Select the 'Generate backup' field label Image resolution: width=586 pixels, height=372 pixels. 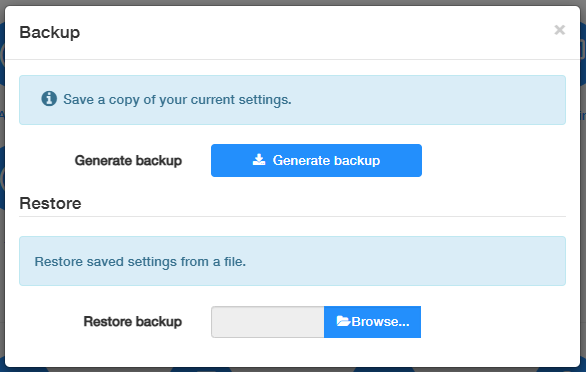[128, 160]
